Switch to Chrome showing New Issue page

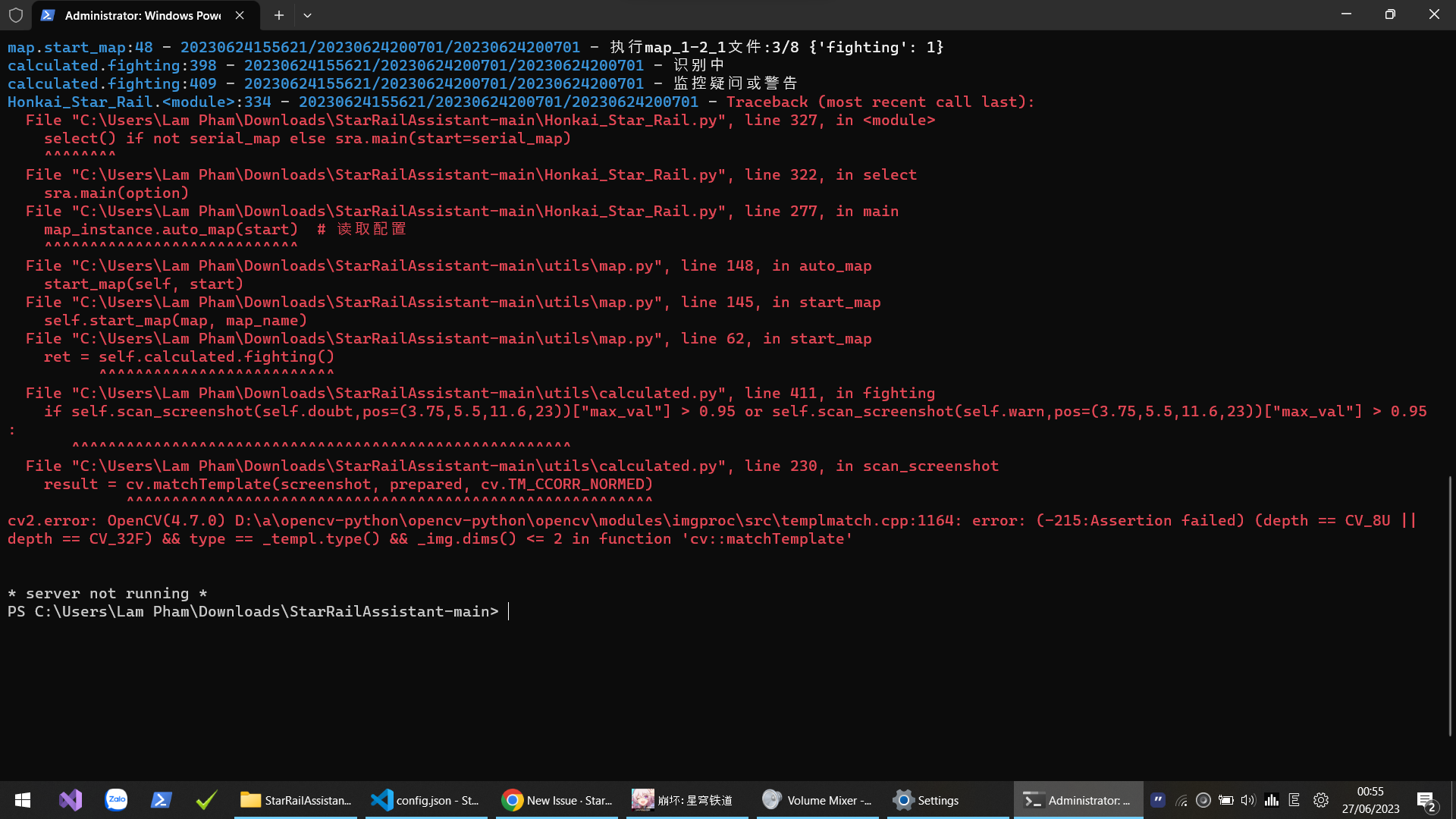[557, 799]
